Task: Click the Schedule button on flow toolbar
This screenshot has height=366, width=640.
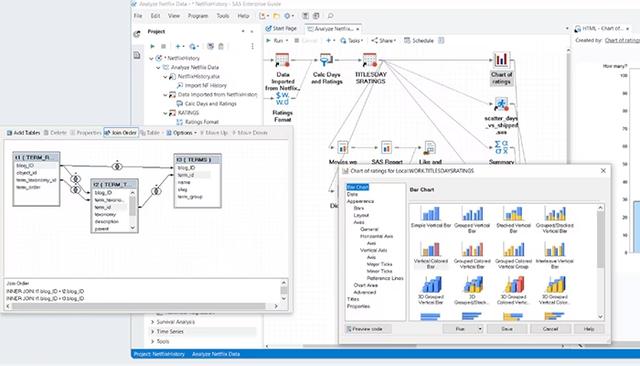Action: tap(419, 40)
